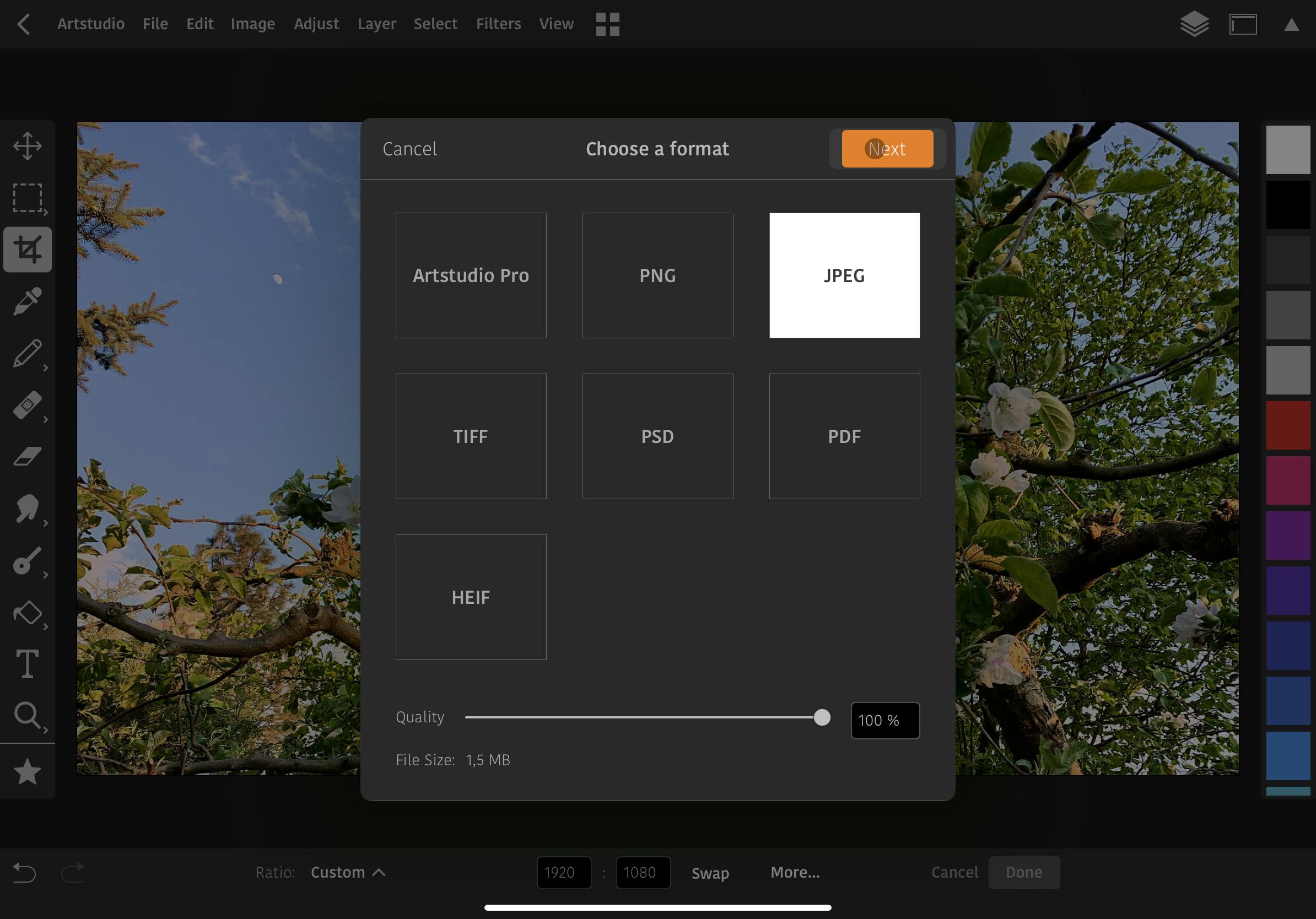
Task: Click the red color swatch
Action: (1287, 425)
